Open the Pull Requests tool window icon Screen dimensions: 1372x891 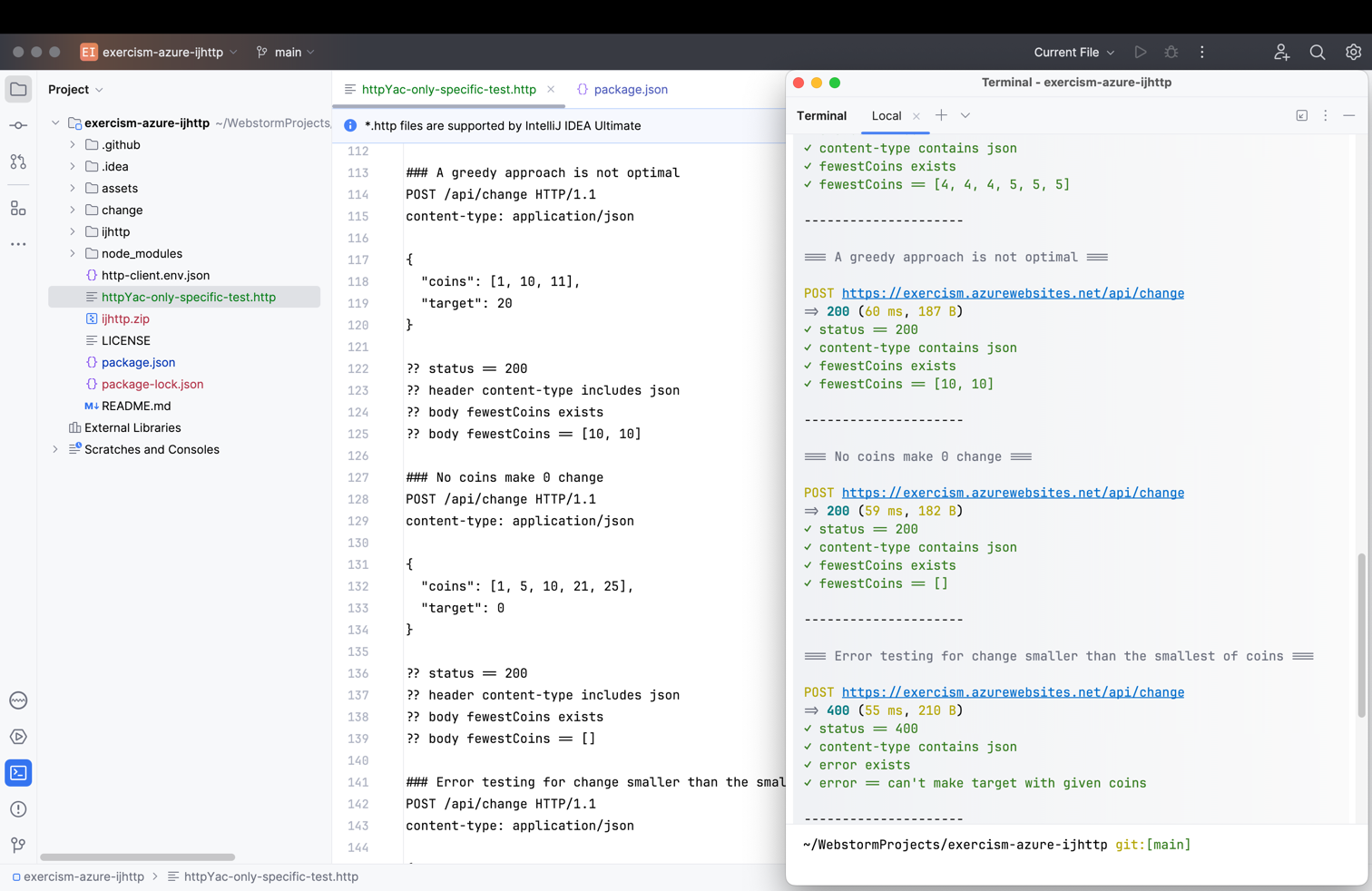pyautogui.click(x=18, y=162)
